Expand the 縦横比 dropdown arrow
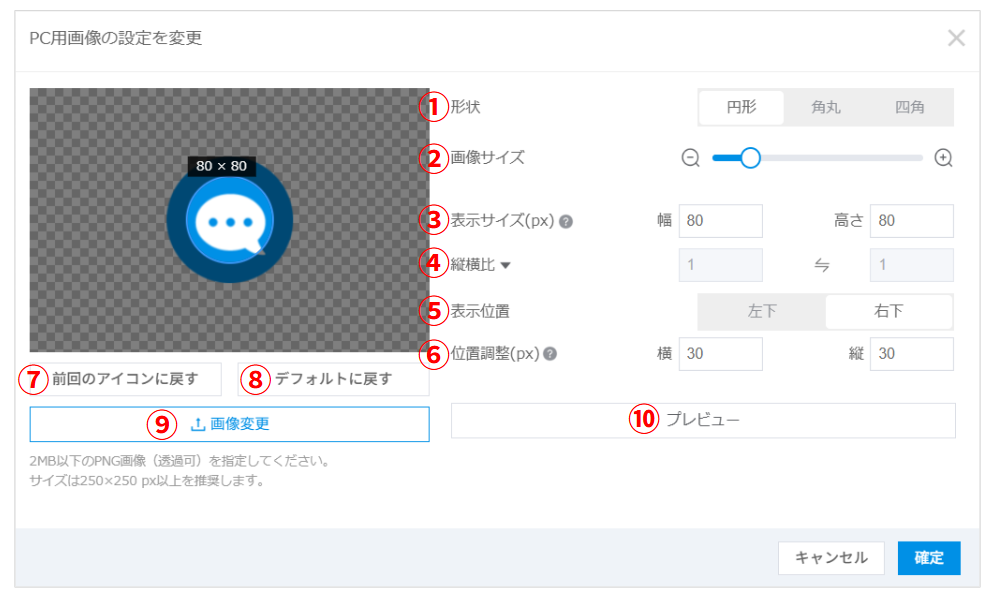This screenshot has width=990, height=593. pos(505,265)
